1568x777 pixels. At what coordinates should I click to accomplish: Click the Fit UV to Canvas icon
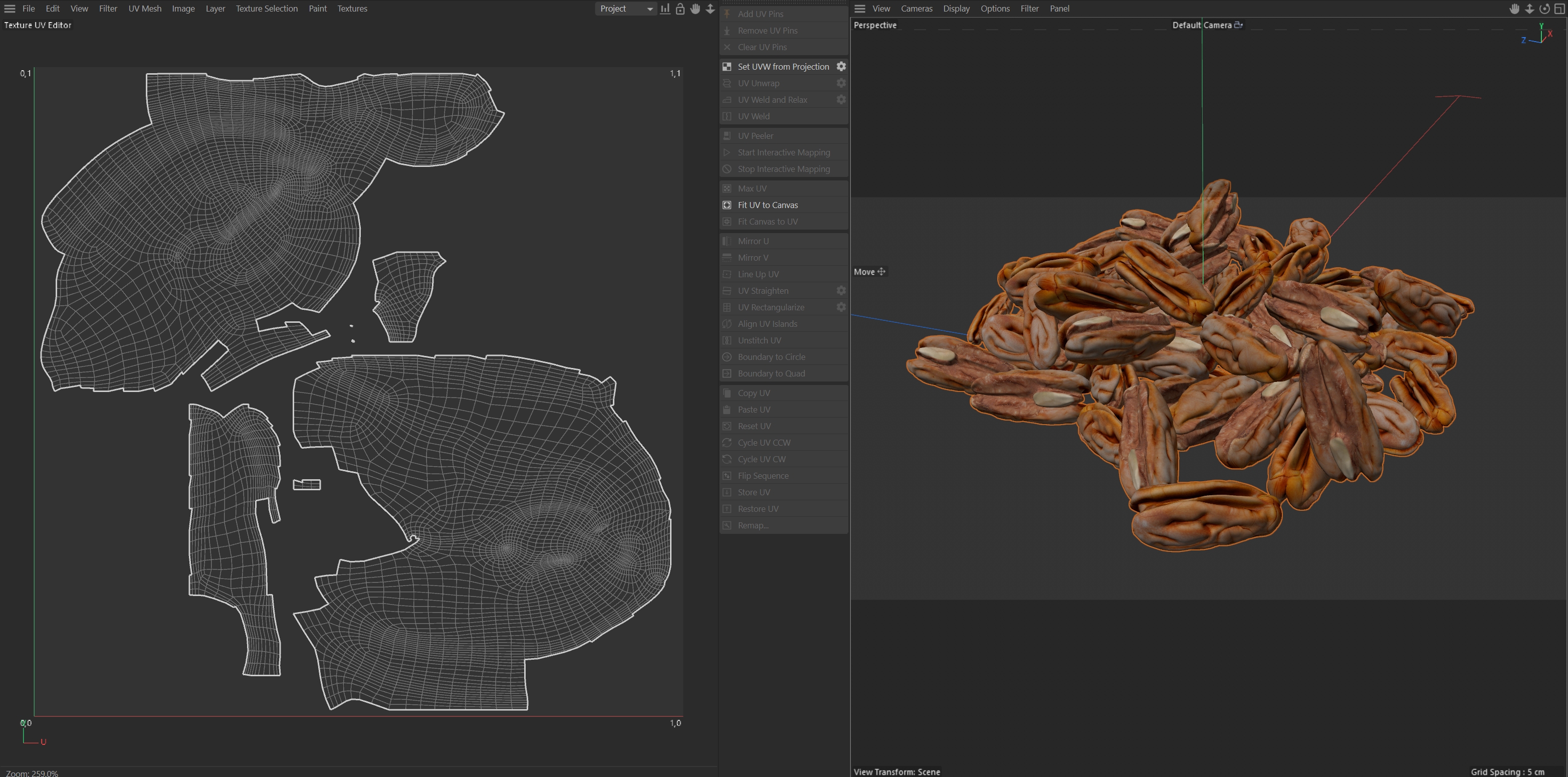point(727,205)
